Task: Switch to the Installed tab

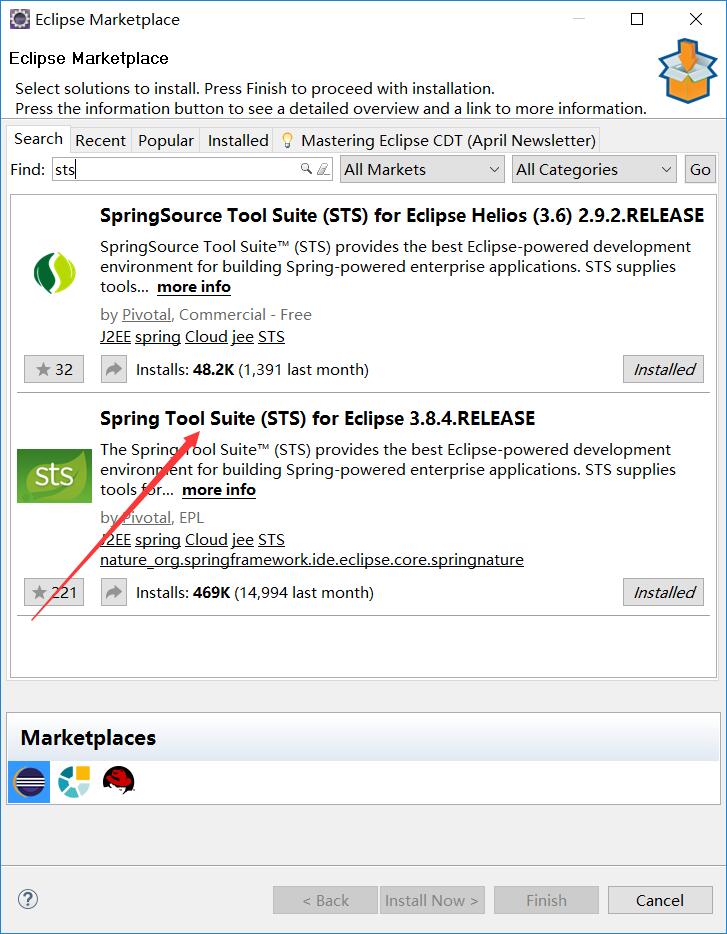Action: click(x=238, y=141)
